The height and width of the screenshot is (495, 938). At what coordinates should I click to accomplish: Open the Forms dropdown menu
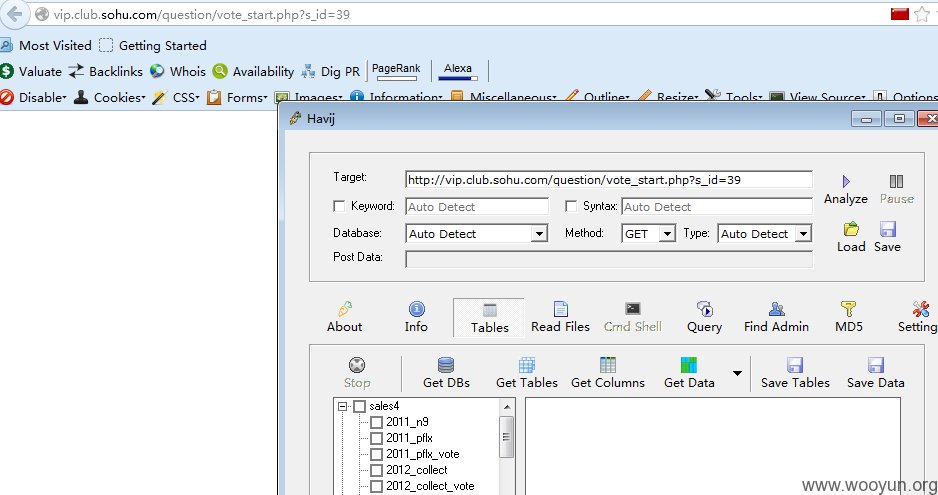click(237, 98)
